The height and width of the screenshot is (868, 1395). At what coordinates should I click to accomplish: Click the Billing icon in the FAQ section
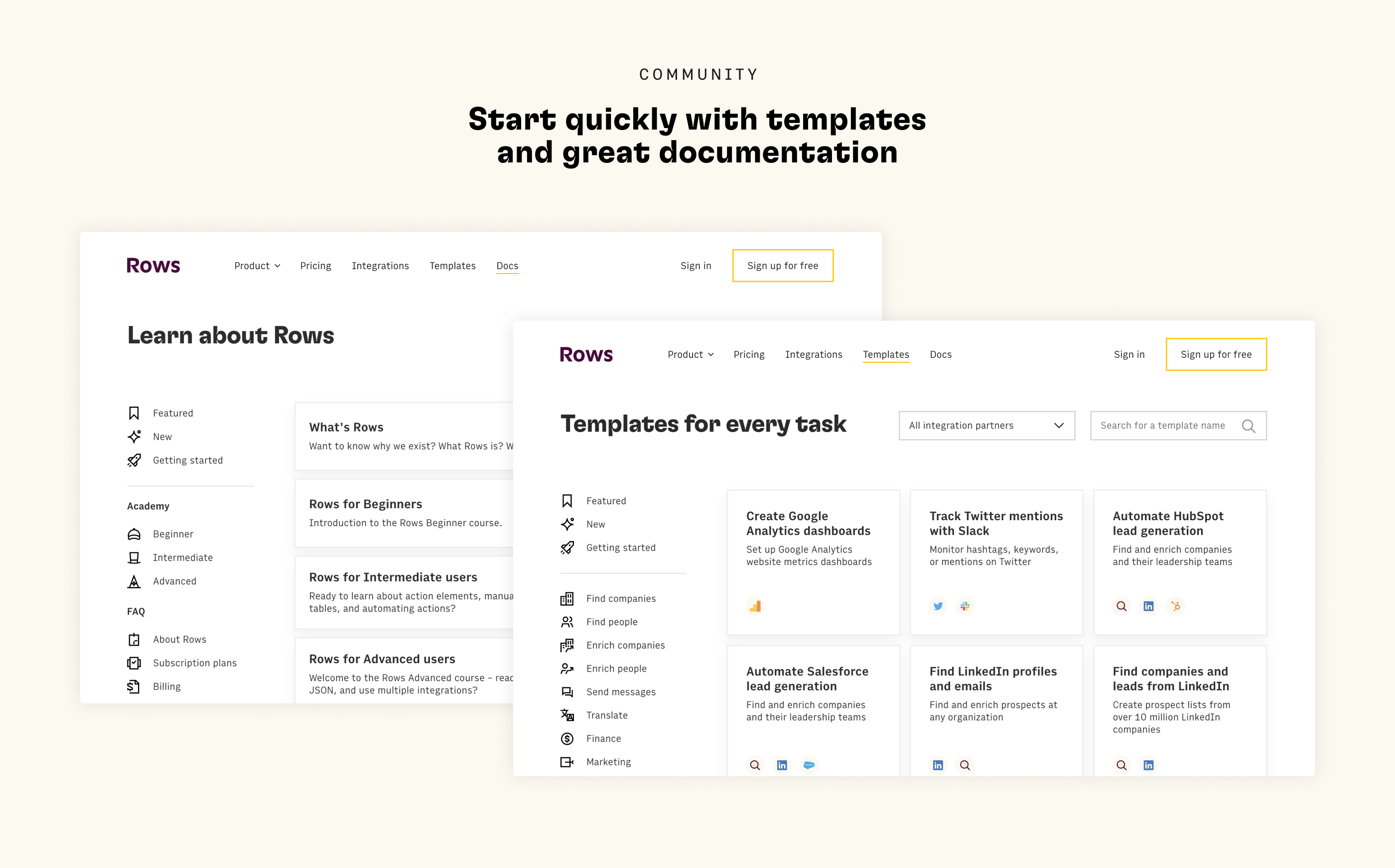click(x=134, y=687)
